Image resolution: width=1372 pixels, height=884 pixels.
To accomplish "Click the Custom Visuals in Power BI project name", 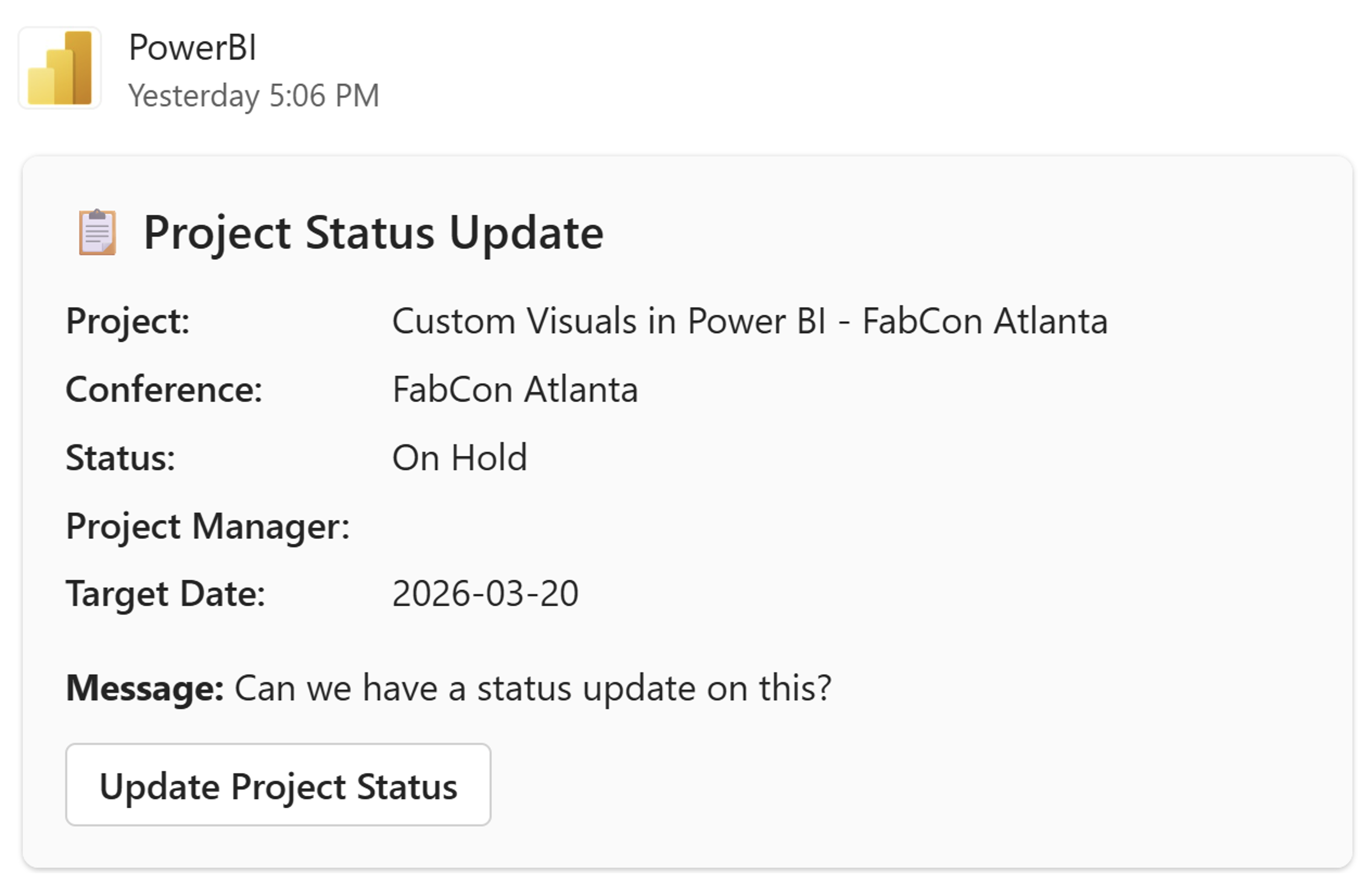I will [749, 320].
